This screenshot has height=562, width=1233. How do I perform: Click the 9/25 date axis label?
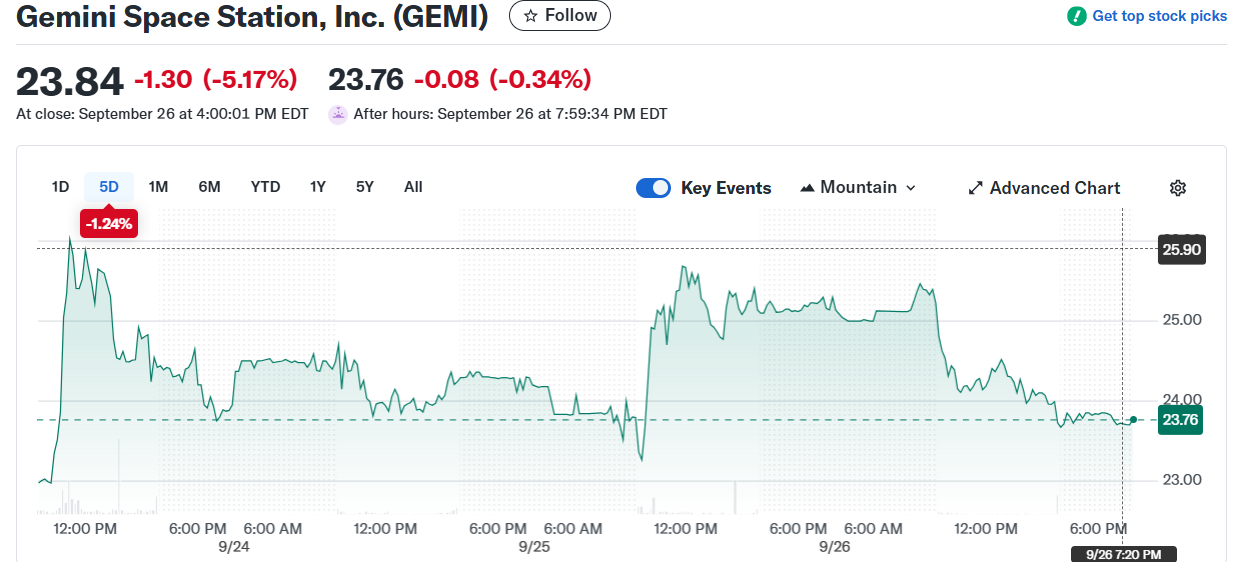(534, 547)
